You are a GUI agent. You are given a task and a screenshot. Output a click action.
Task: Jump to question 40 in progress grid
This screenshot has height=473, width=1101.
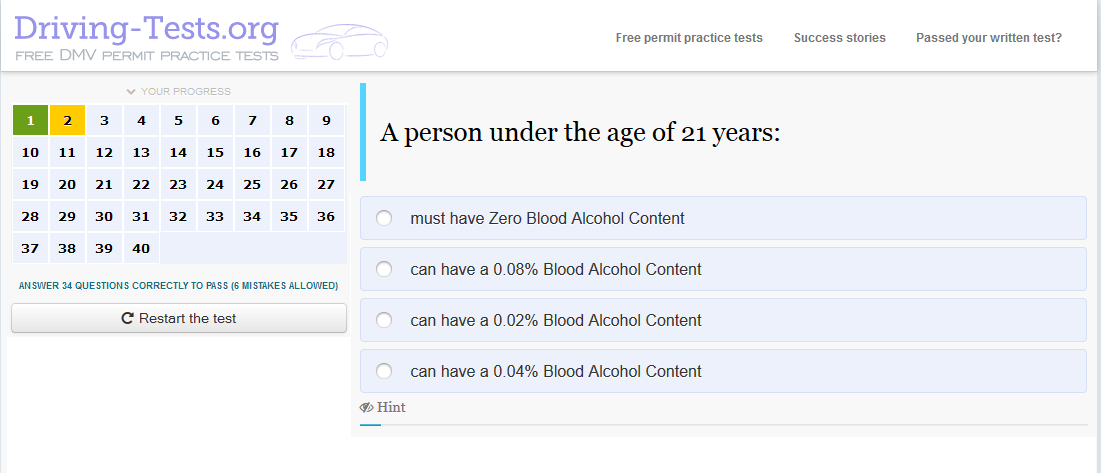[141, 248]
